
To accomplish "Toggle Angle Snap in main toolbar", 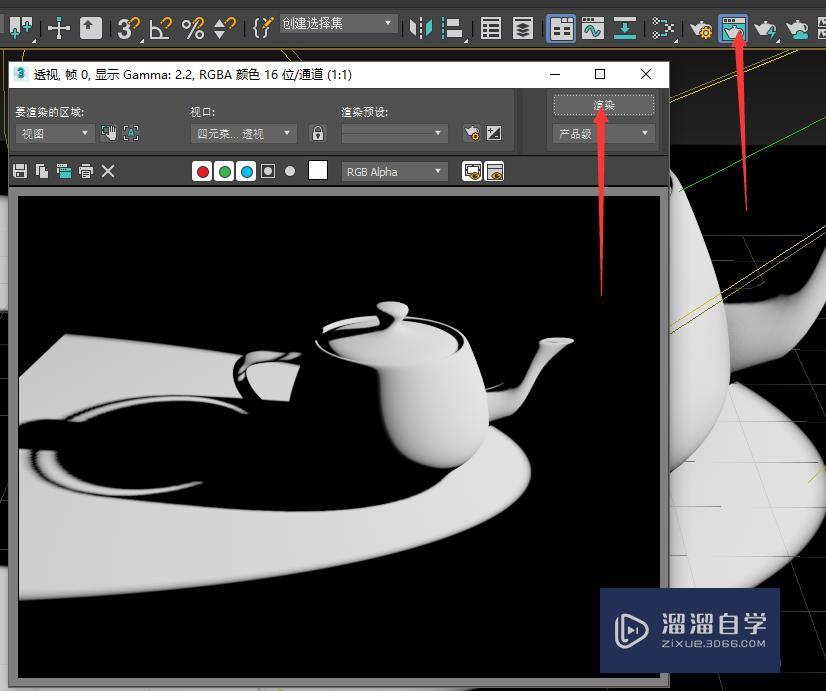I will 161,27.
